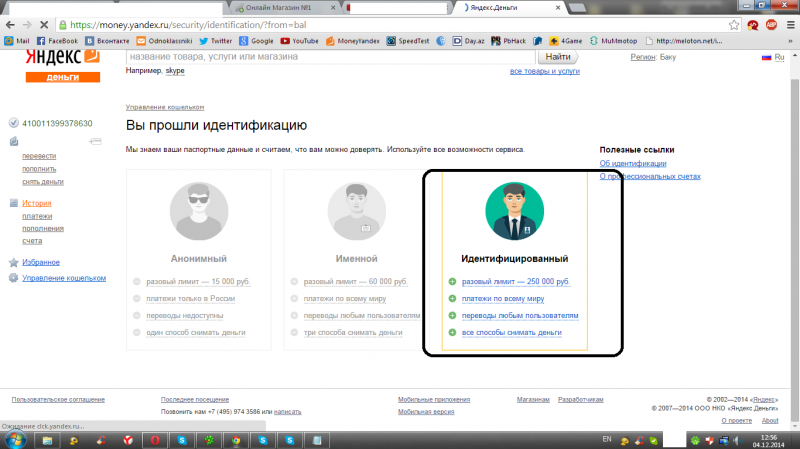Viewport: 800px width, 449px height.
Task: Open the MuMmotop bookmark
Action: (613, 41)
